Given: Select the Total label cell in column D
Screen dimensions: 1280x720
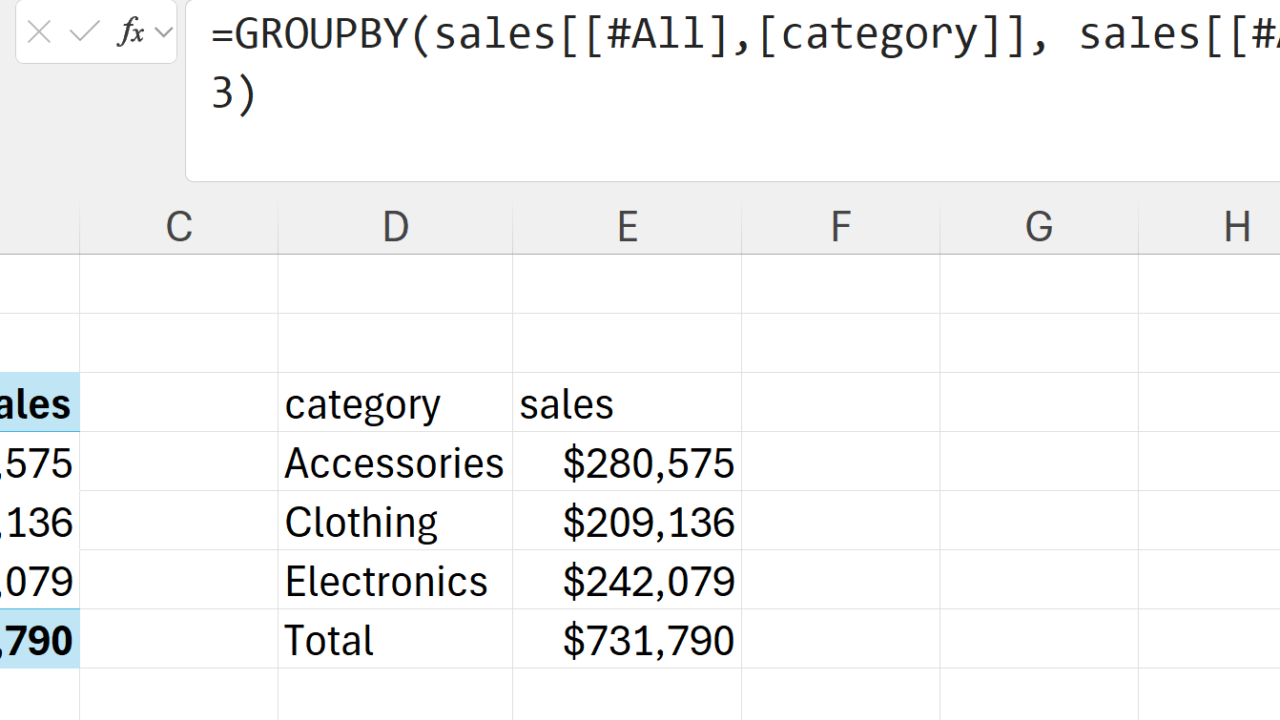Looking at the screenshot, I should tap(395, 640).
